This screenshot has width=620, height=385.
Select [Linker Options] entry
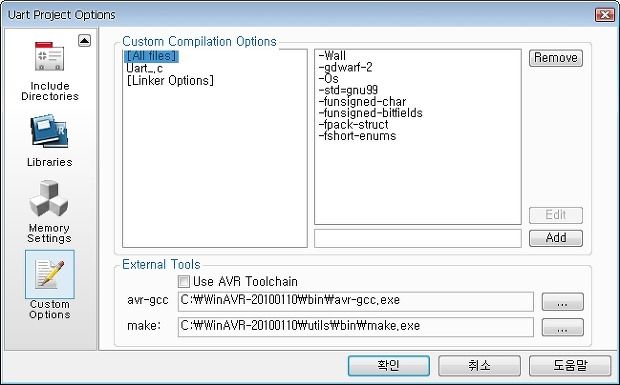[x=170, y=81]
